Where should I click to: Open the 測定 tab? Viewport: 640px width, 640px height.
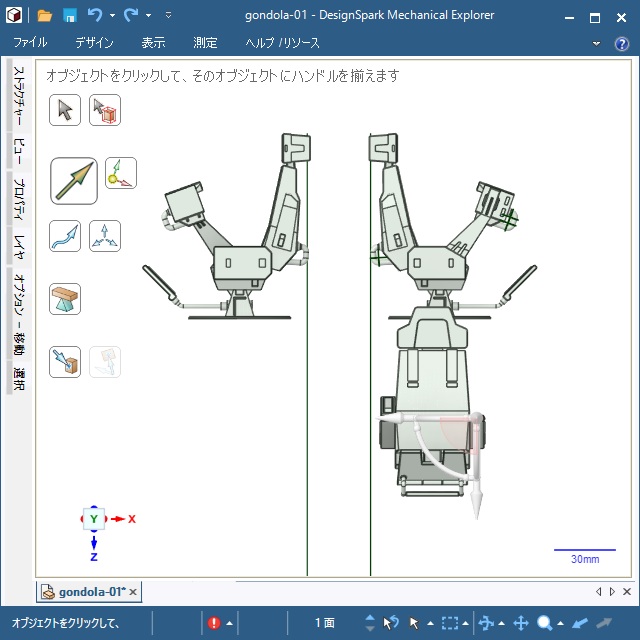click(205, 42)
